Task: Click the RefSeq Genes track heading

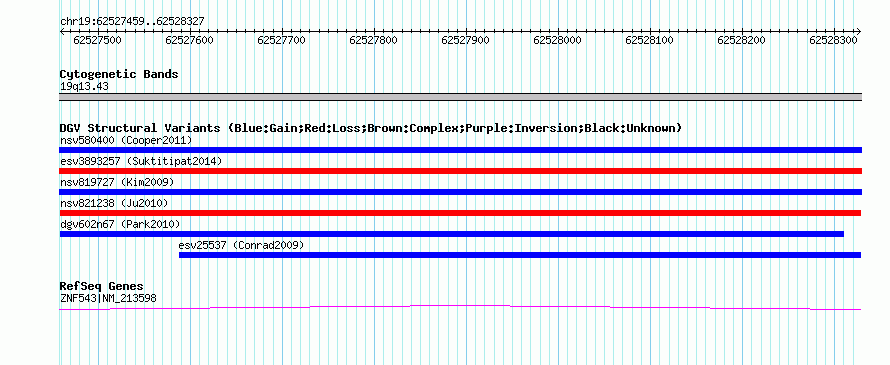Action: [x=101, y=286]
